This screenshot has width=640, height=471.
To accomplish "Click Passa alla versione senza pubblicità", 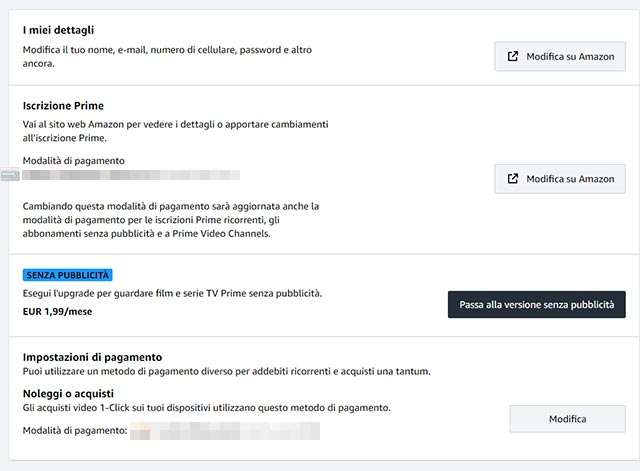I will click(x=536, y=304).
